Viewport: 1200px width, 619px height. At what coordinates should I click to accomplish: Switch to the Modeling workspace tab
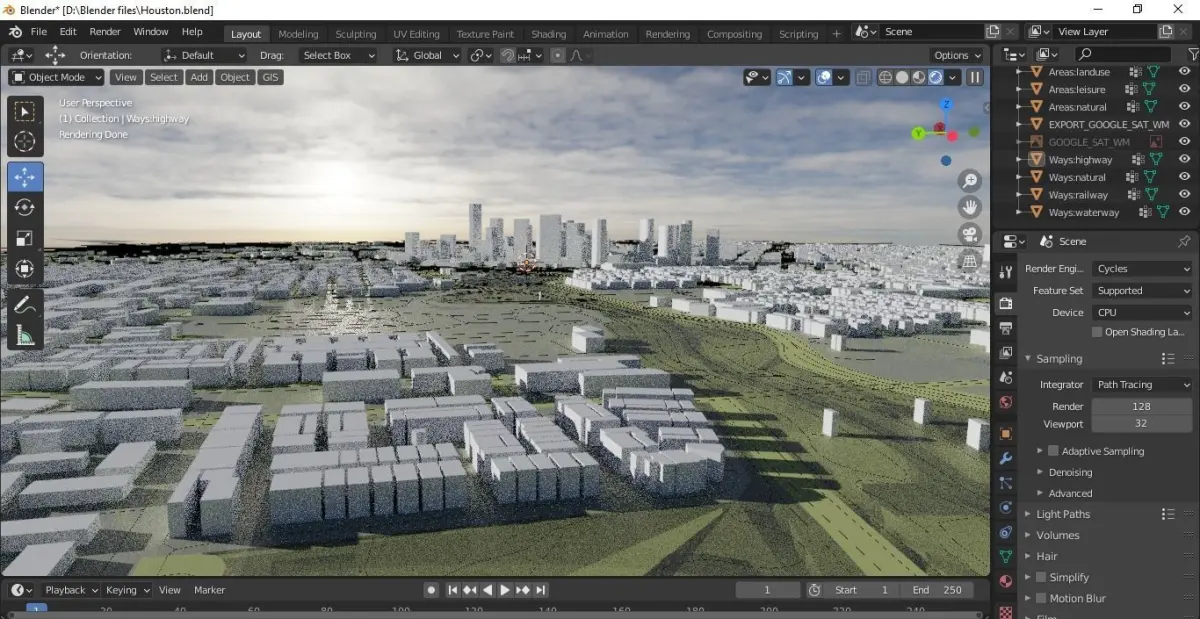pyautogui.click(x=298, y=34)
